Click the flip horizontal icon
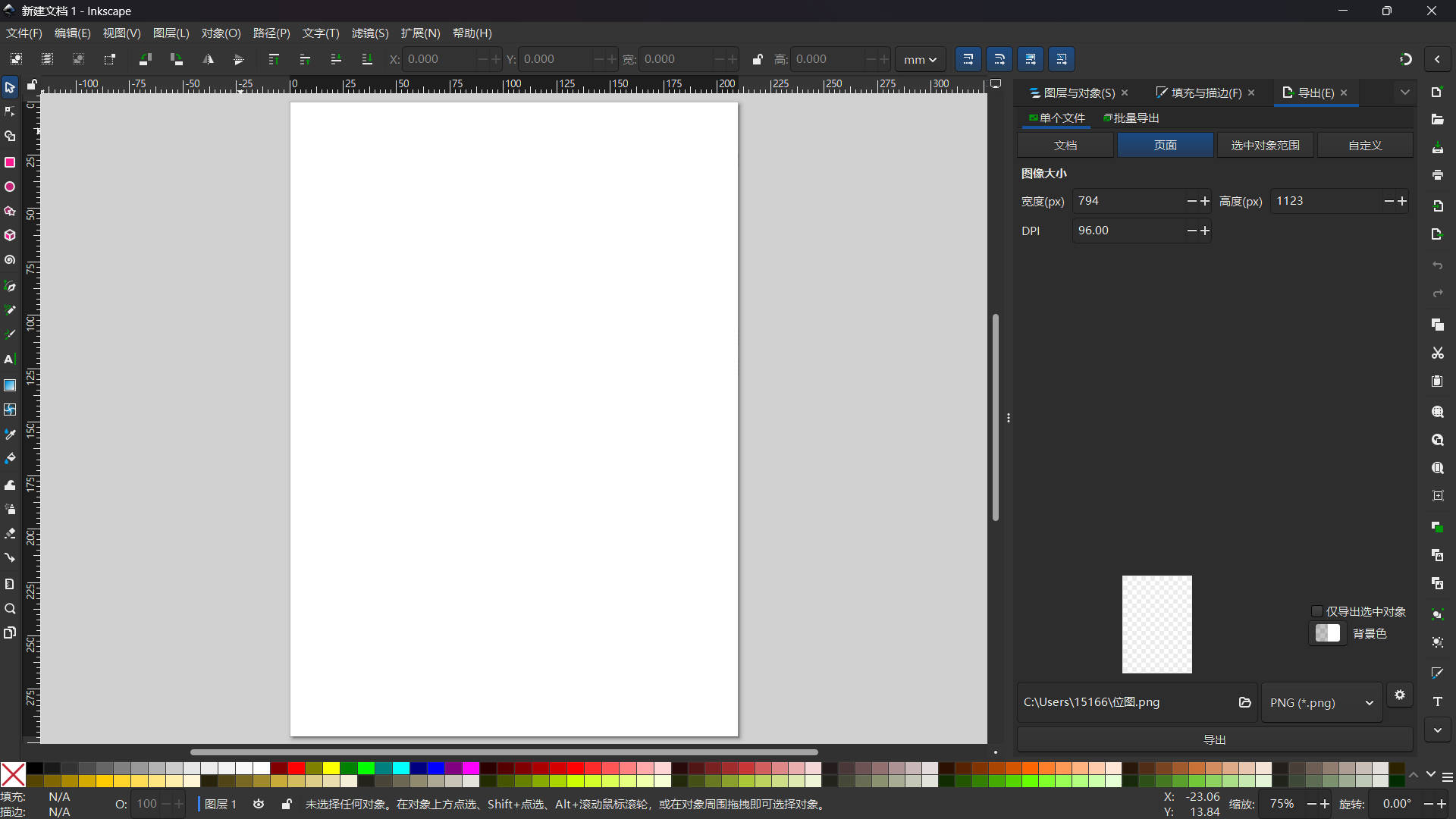1456x819 pixels. click(x=208, y=59)
